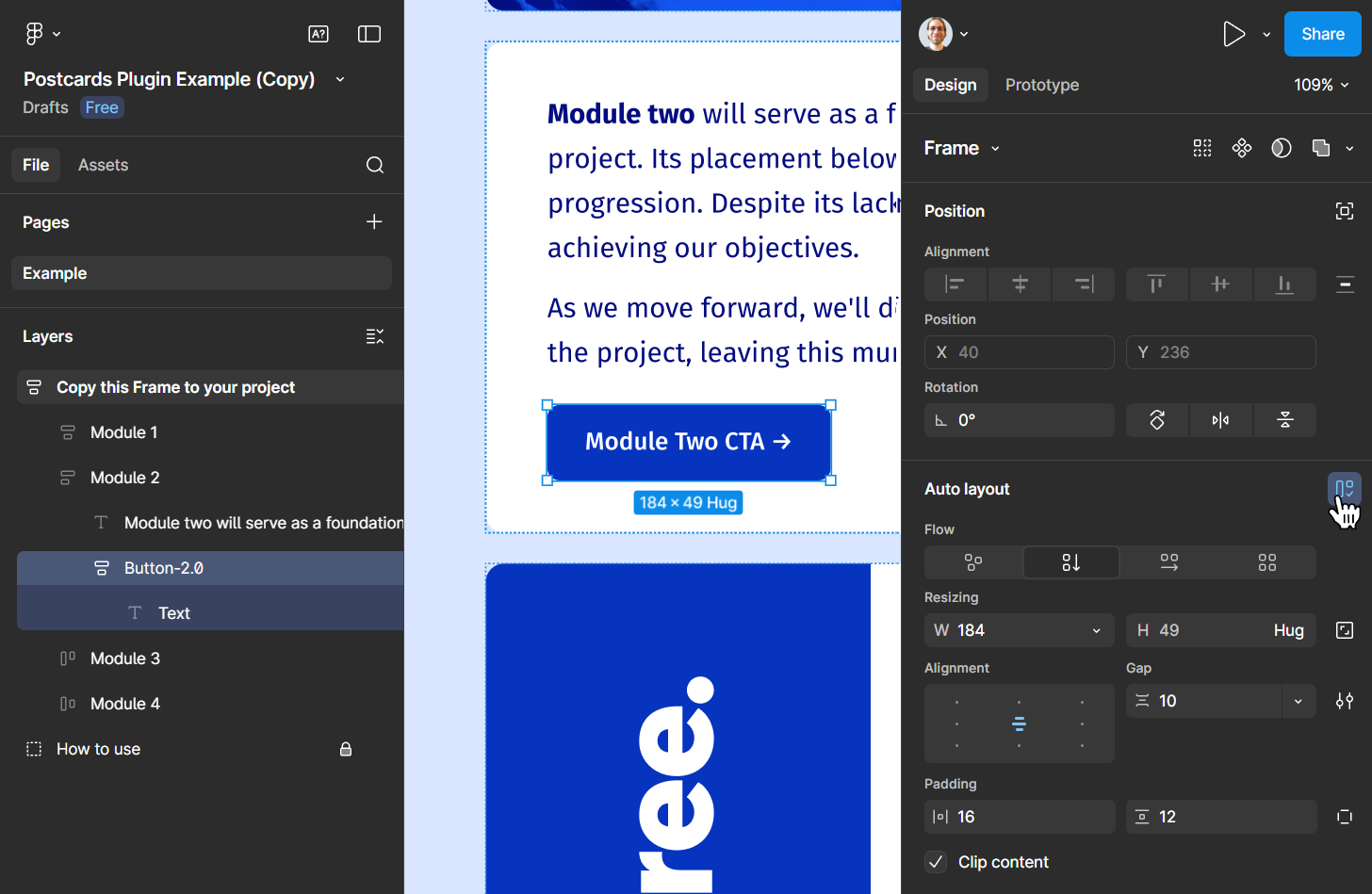Select freeform flow option

[x=973, y=562]
